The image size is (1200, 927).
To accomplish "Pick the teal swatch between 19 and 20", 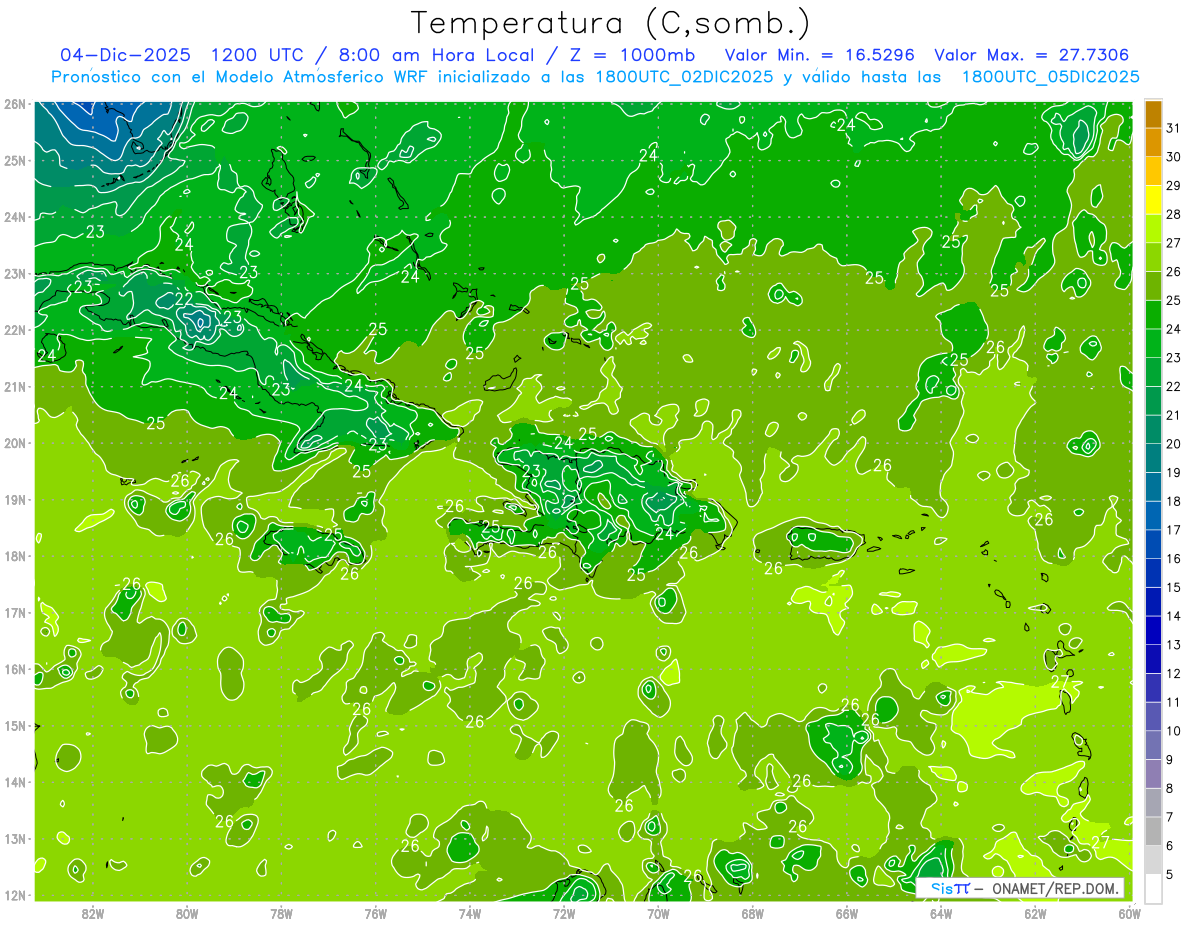I will [1153, 458].
